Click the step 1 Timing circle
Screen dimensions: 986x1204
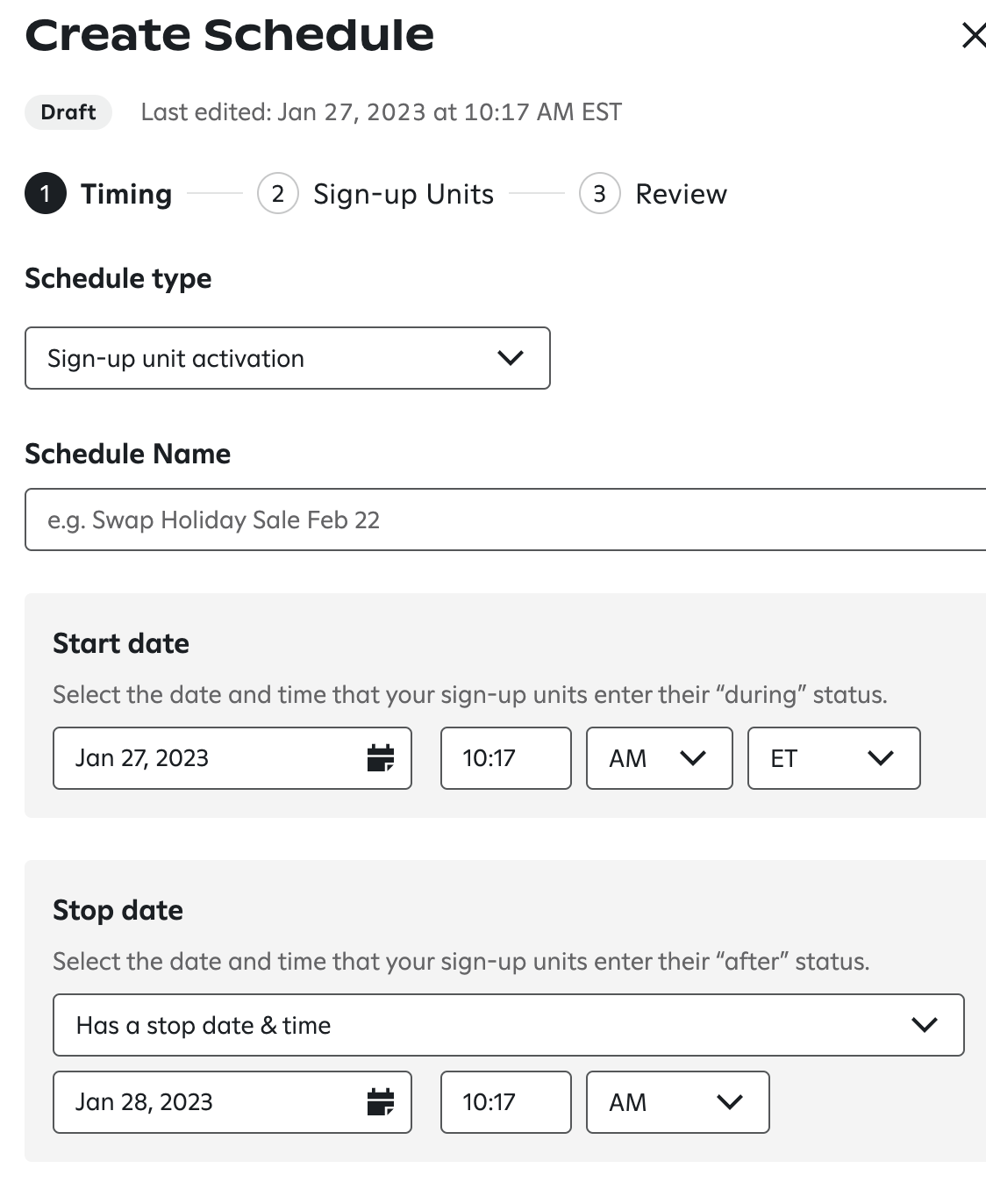pos(46,194)
